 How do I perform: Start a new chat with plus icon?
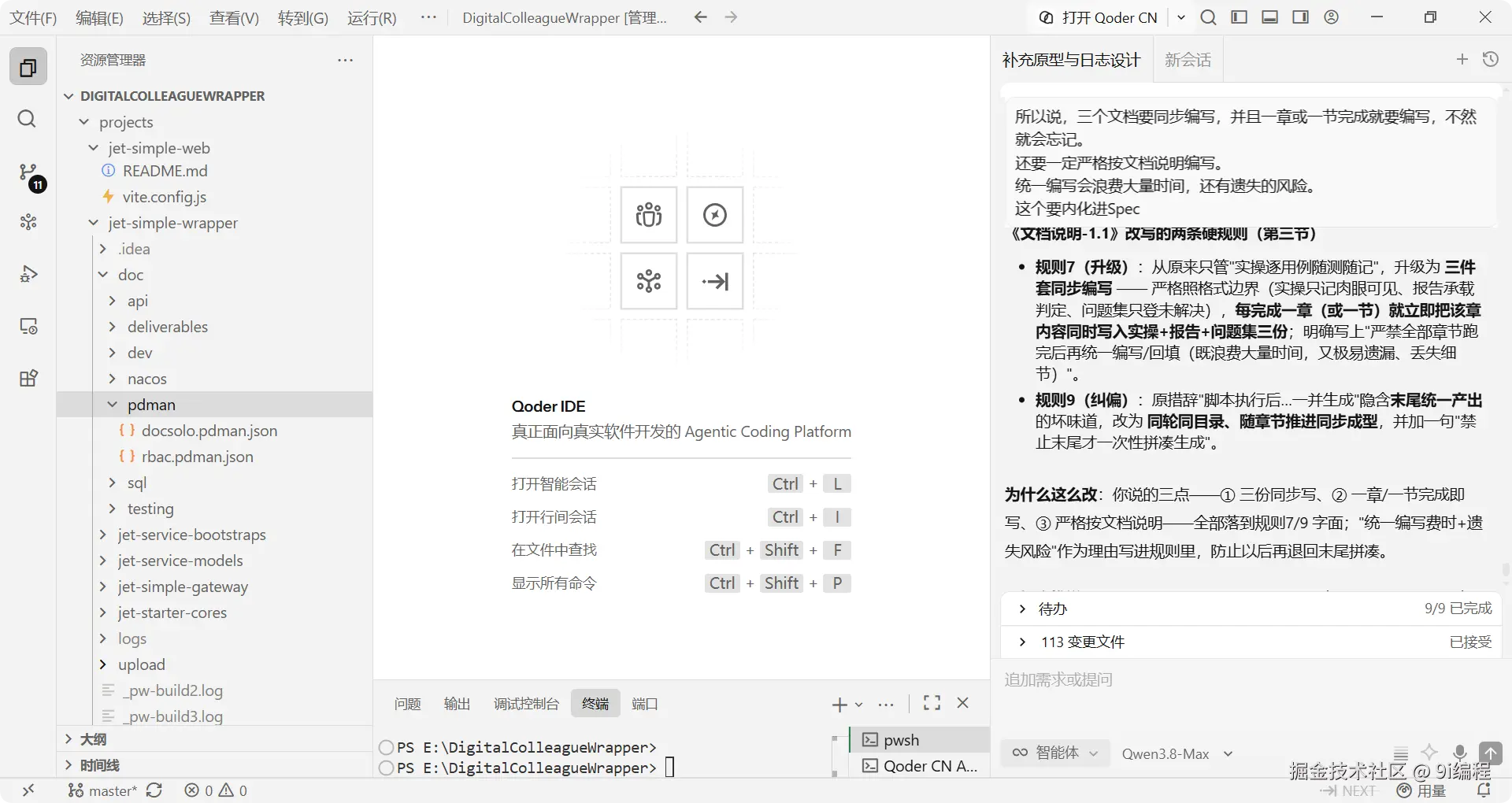pos(1462,59)
